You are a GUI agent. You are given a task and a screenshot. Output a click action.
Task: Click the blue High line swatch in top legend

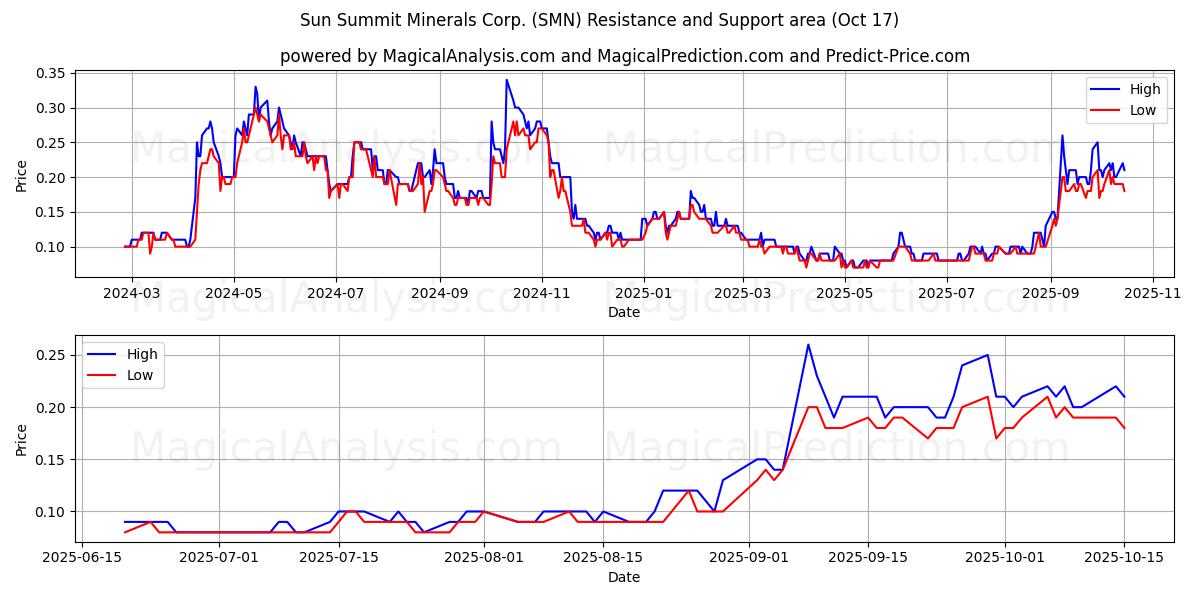(1106, 90)
